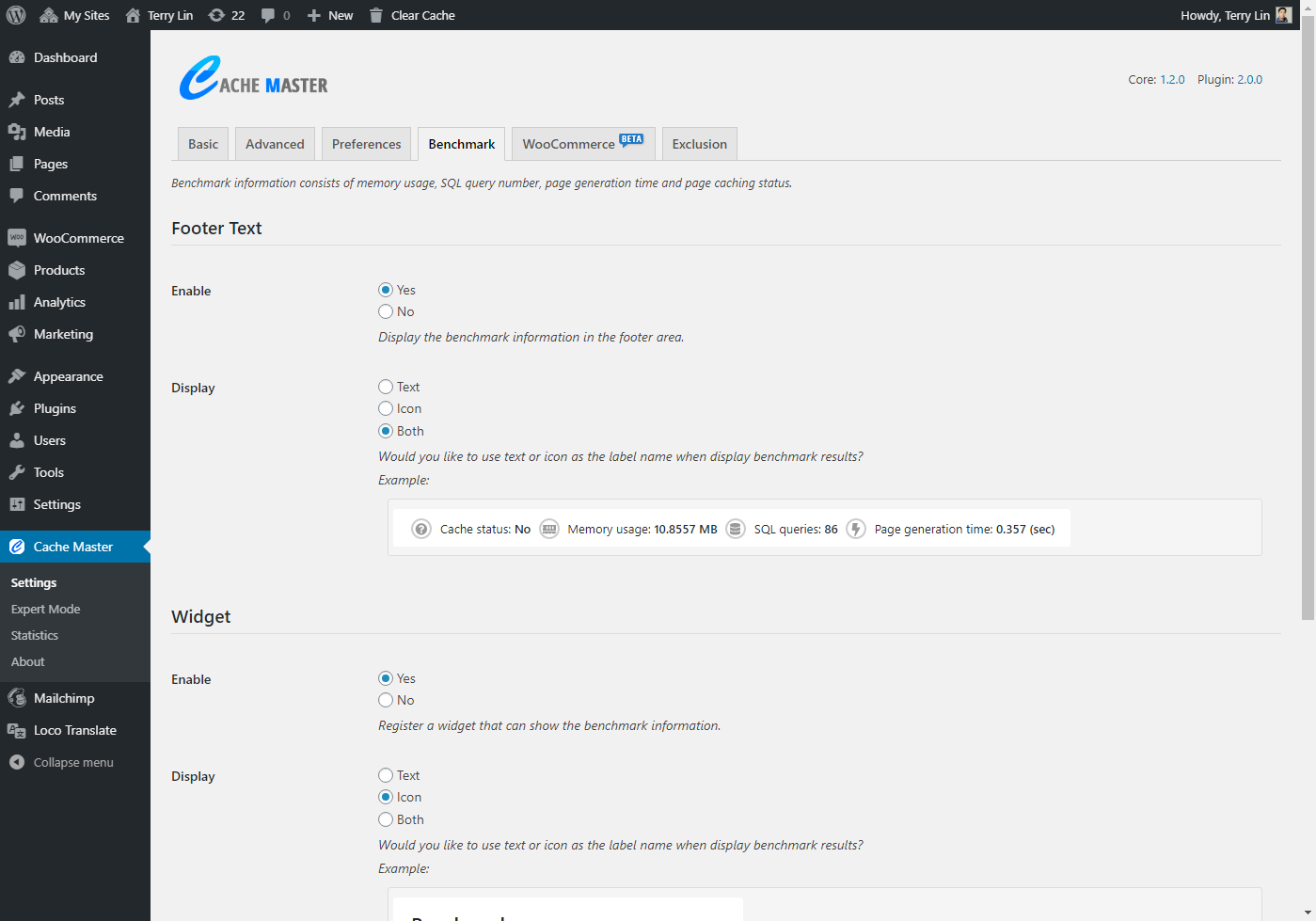Image resolution: width=1316 pixels, height=921 pixels.
Task: Click the Page generation time bolt icon
Action: 856,529
